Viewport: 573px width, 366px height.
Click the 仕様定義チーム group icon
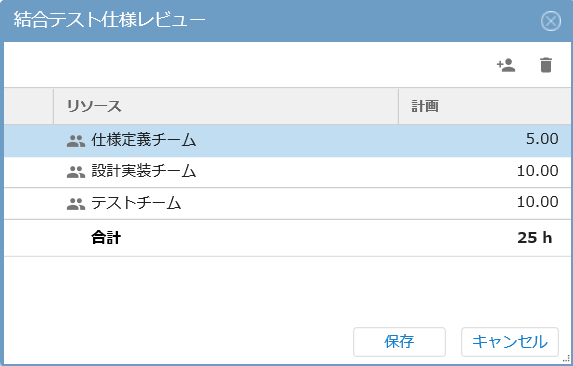(76, 141)
